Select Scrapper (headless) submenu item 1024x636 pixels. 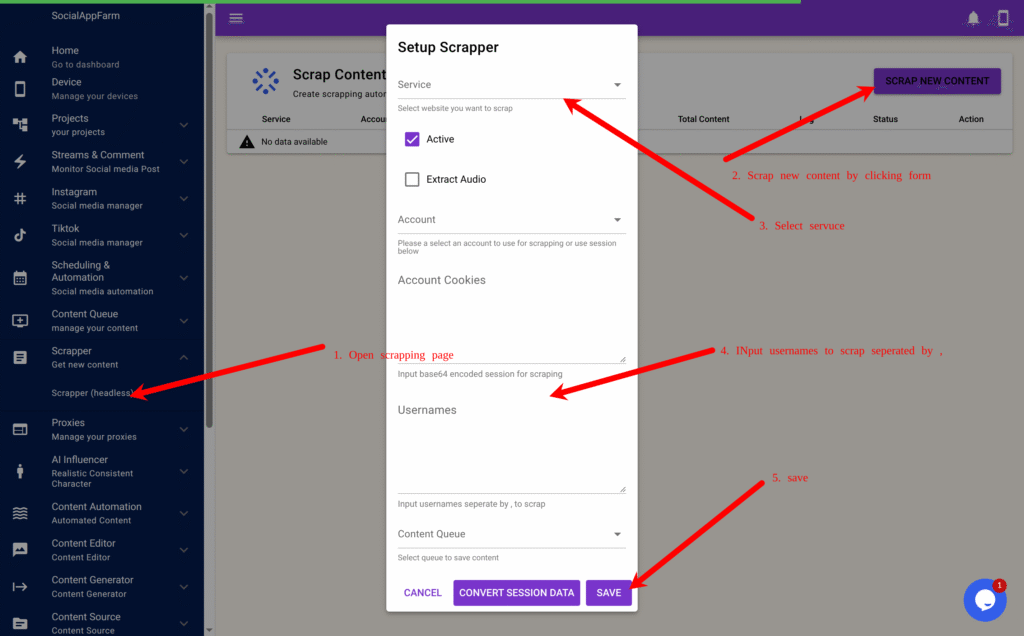click(x=92, y=393)
